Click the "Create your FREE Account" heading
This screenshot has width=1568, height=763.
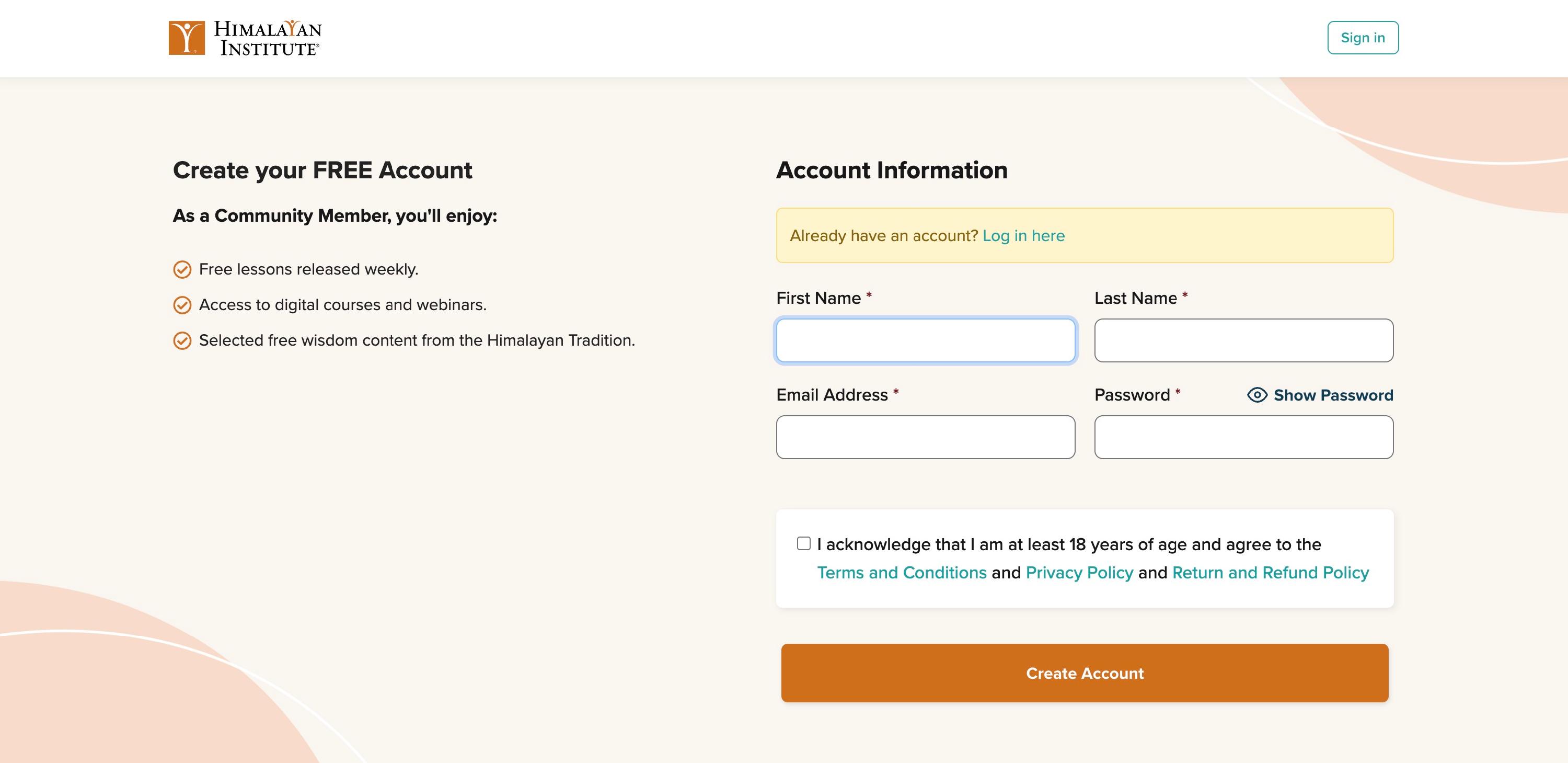(x=322, y=170)
